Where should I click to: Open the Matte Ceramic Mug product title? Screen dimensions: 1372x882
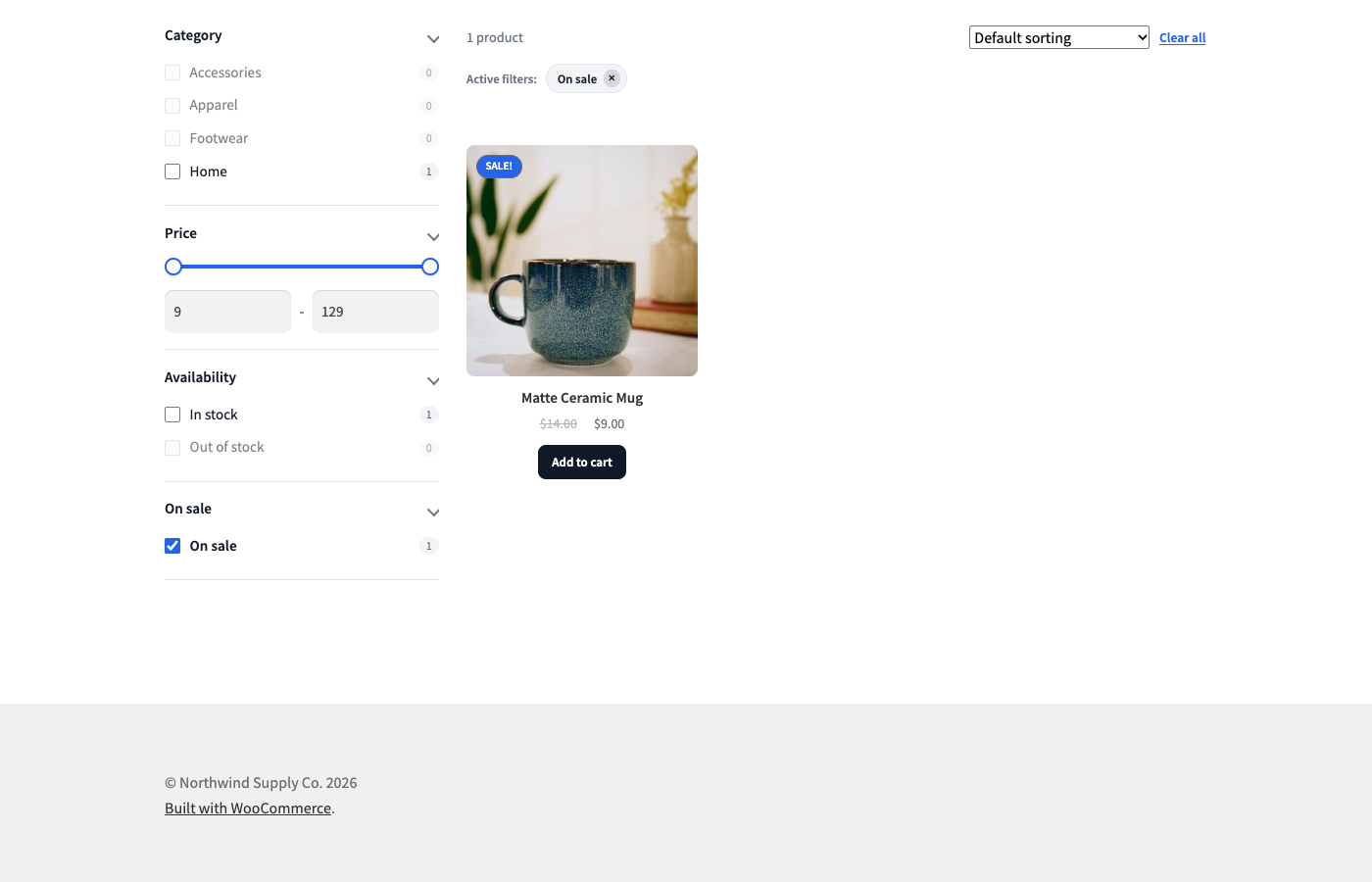tap(582, 398)
